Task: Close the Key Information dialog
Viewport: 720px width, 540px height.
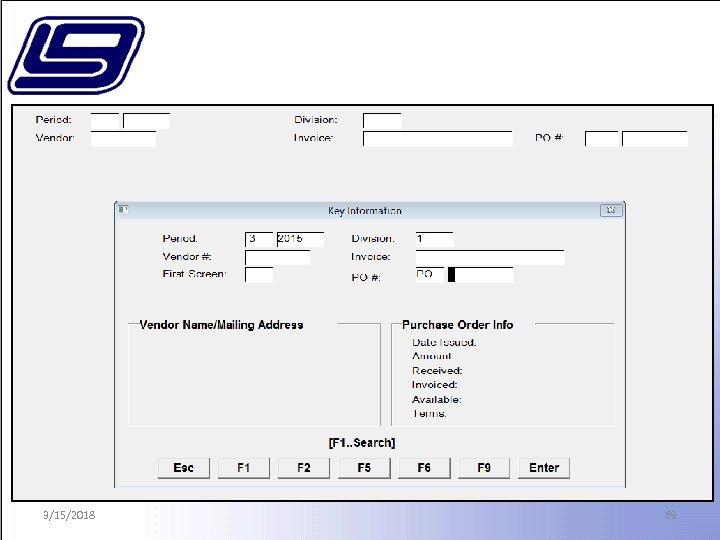Action: click(611, 210)
